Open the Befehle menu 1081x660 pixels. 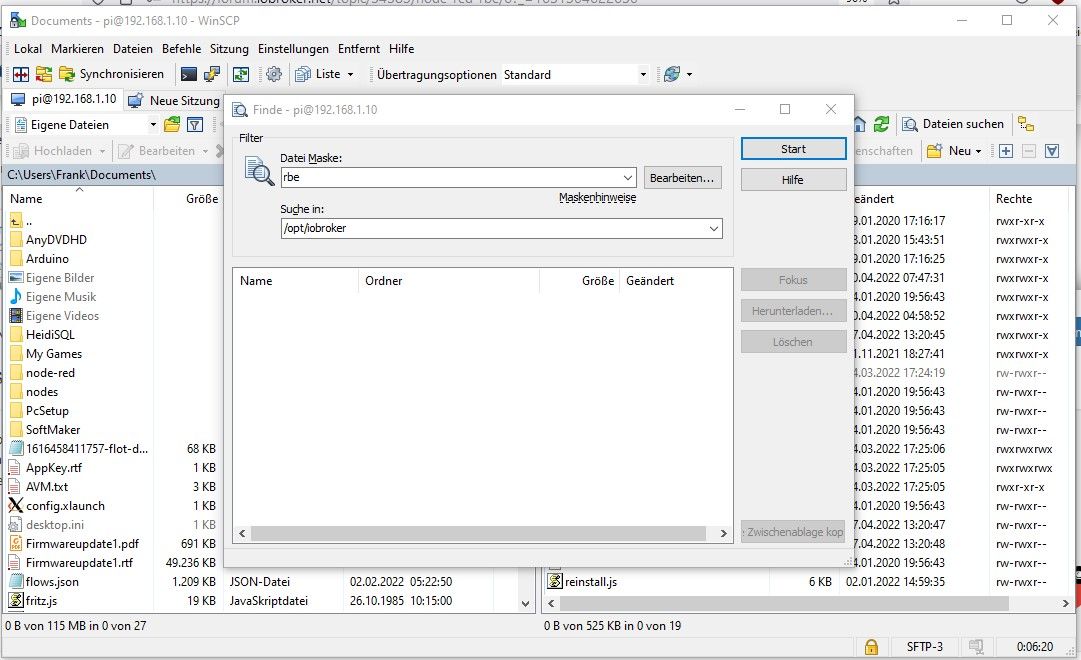(x=181, y=48)
